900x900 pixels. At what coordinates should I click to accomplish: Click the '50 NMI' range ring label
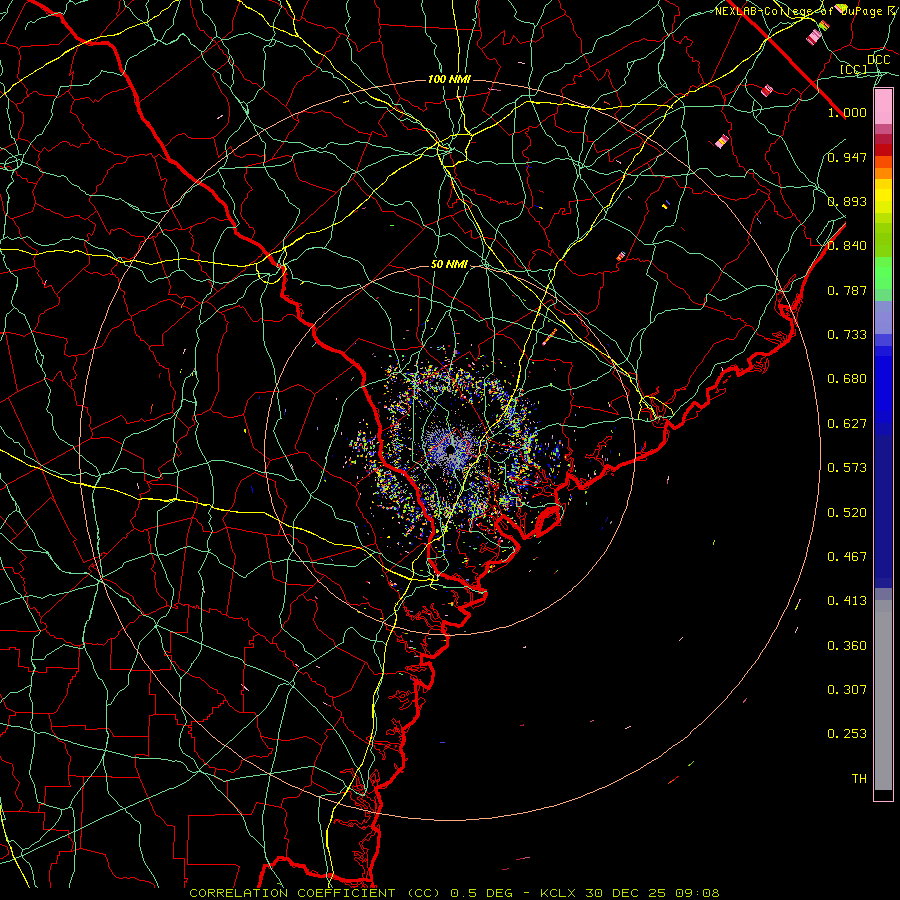tap(449, 265)
